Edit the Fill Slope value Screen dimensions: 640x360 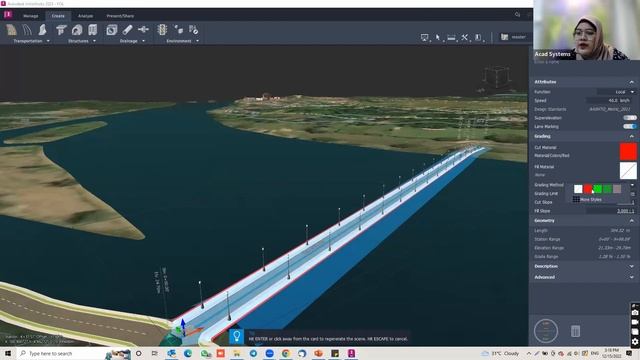tap(611, 211)
